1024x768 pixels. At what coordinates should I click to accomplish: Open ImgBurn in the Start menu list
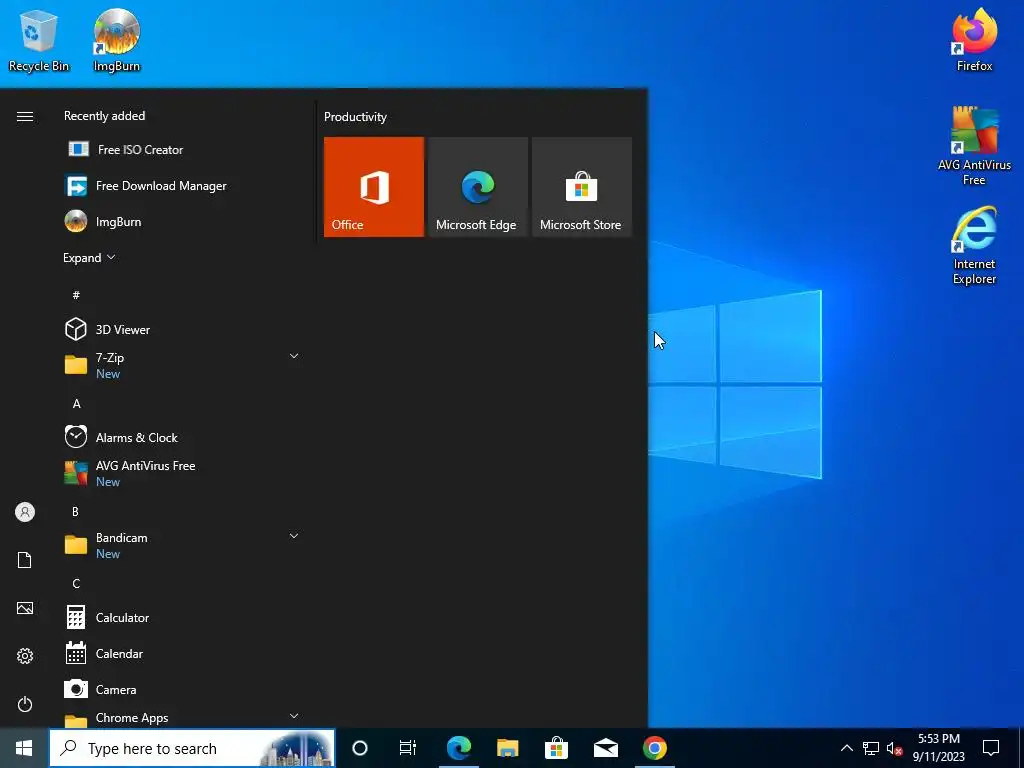[x=184, y=222]
